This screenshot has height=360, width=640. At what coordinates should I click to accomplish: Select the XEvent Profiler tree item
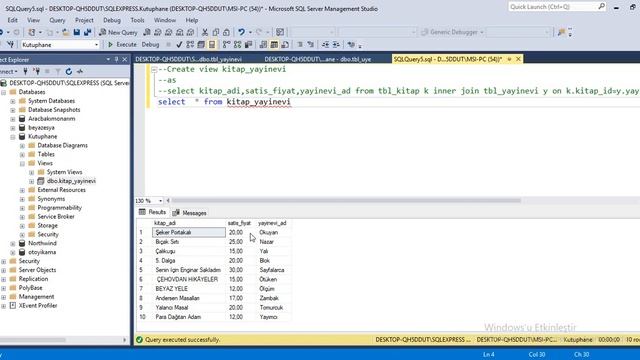[x=38, y=305]
